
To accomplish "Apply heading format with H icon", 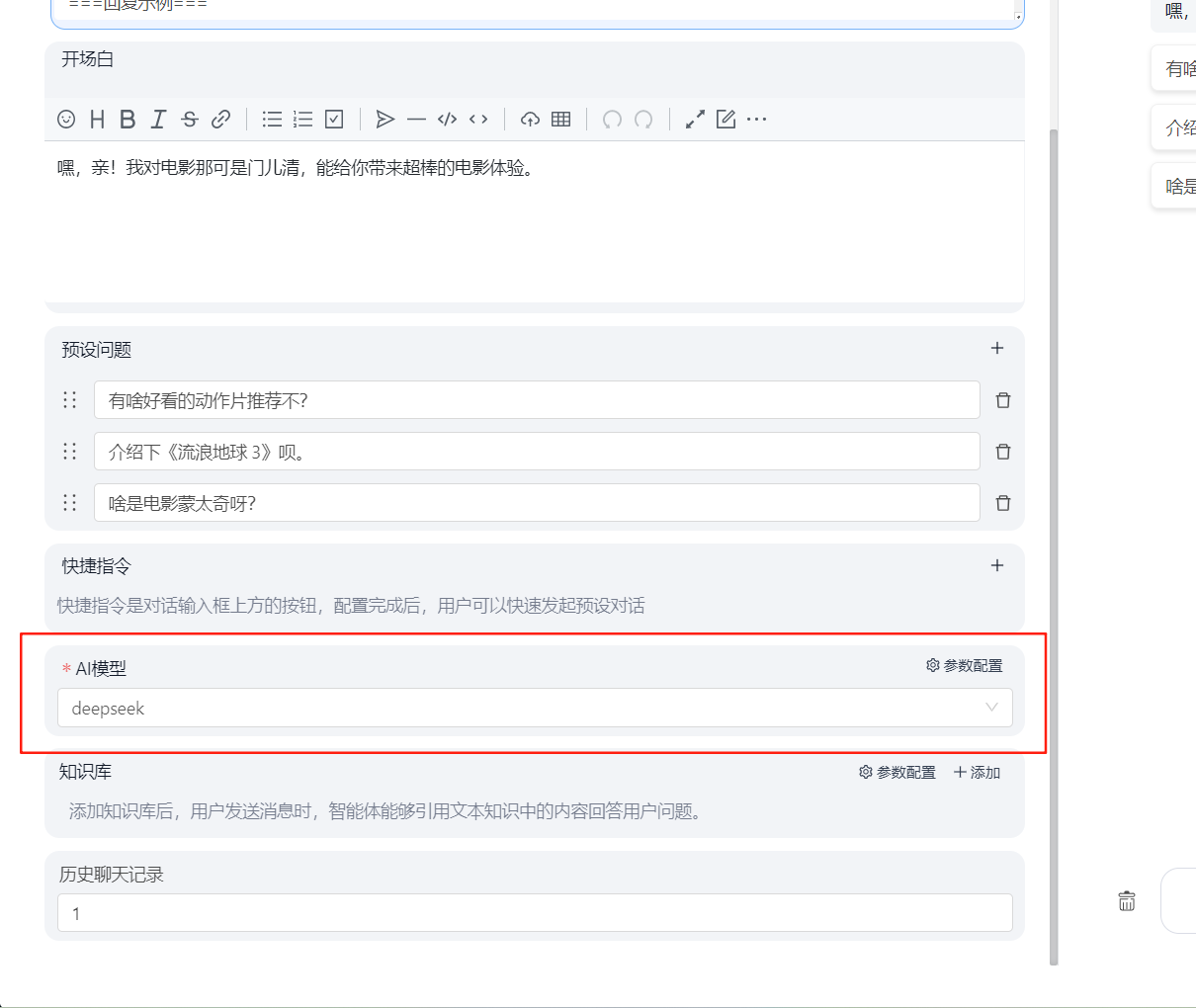I will coord(97,120).
